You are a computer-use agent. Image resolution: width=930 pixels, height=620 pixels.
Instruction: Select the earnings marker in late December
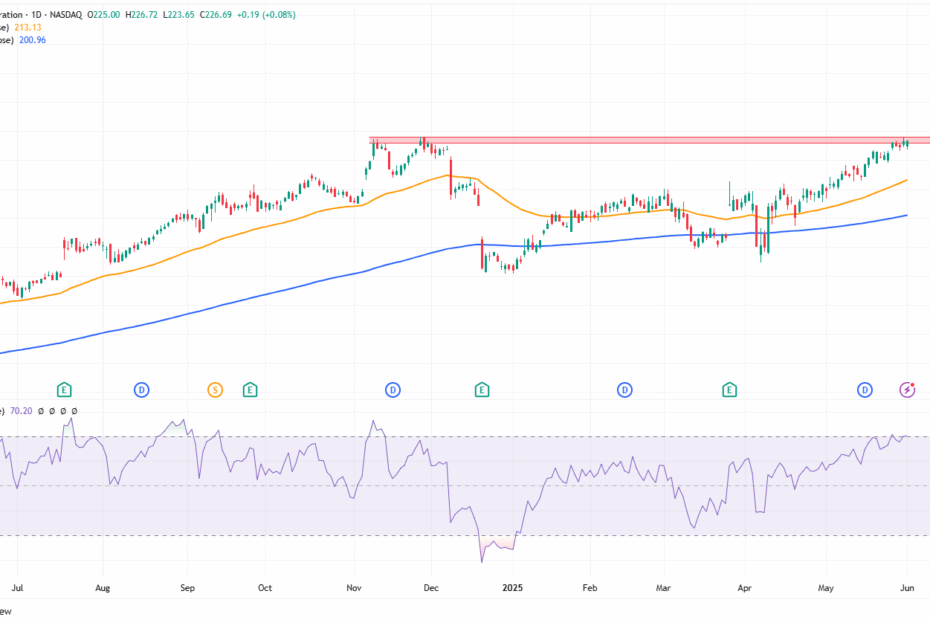[482, 389]
